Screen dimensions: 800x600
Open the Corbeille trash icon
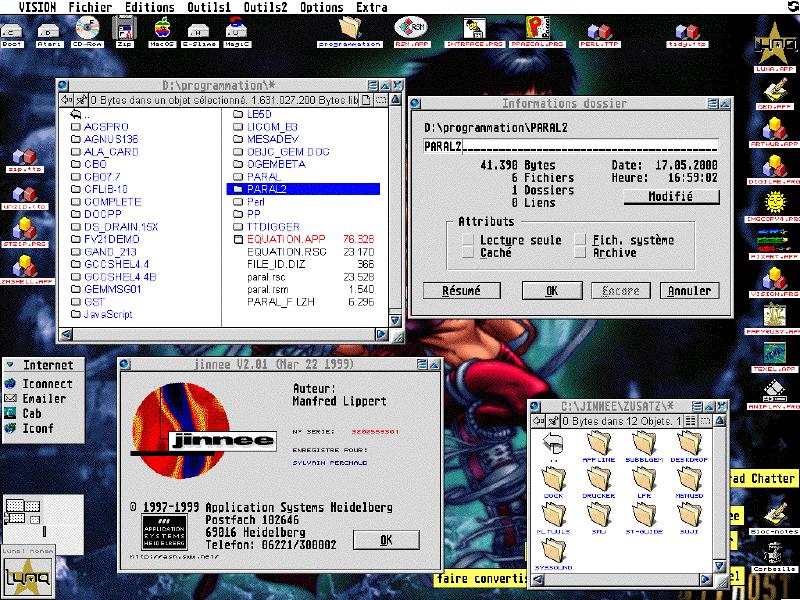pos(774,557)
